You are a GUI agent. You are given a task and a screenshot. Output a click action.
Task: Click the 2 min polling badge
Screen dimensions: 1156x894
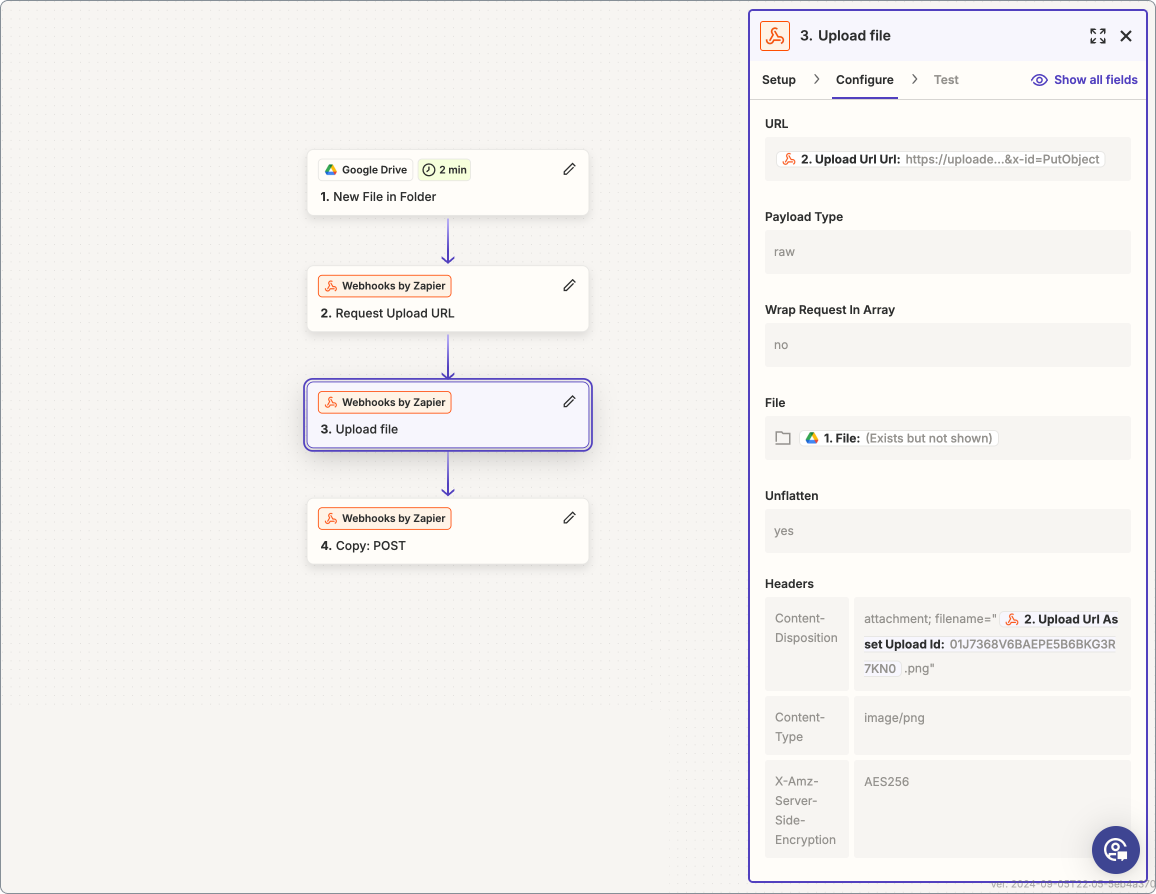tap(445, 170)
